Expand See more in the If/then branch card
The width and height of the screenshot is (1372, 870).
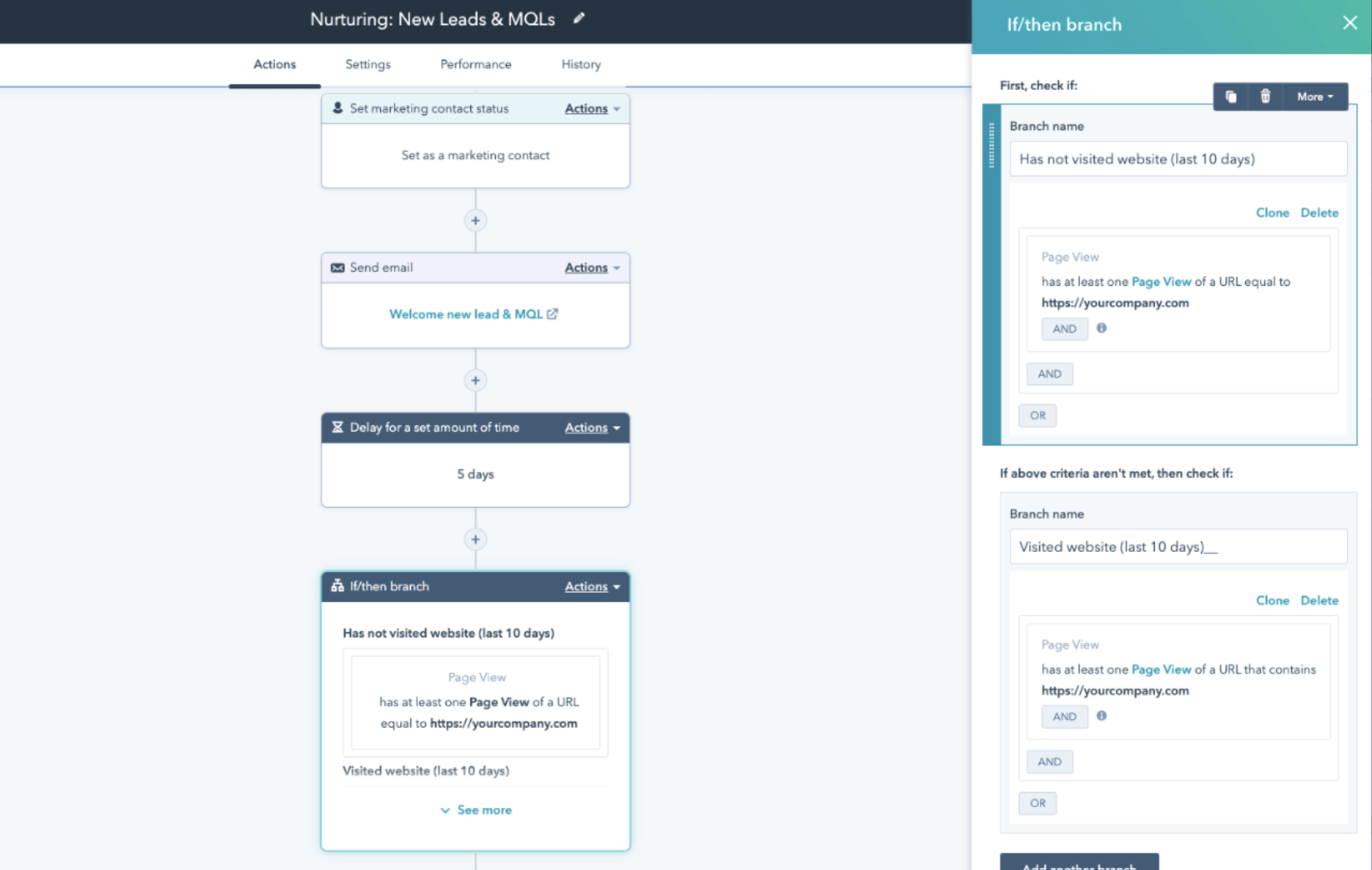coord(476,810)
